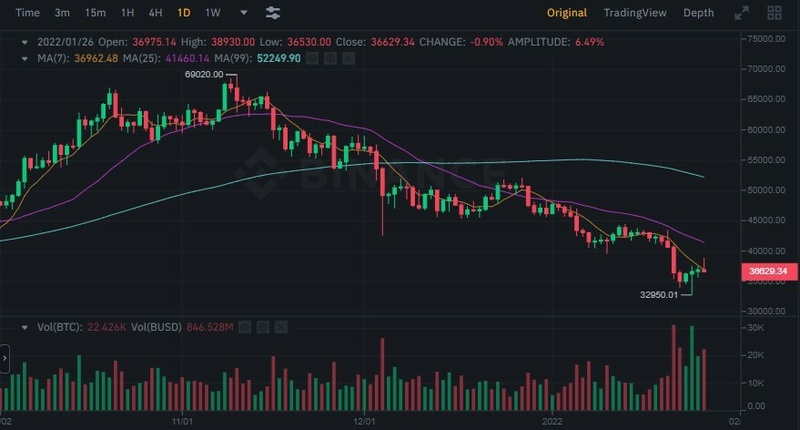The height and width of the screenshot is (430, 800).
Task: Expand the chart to fullscreen
Action: tap(741, 13)
